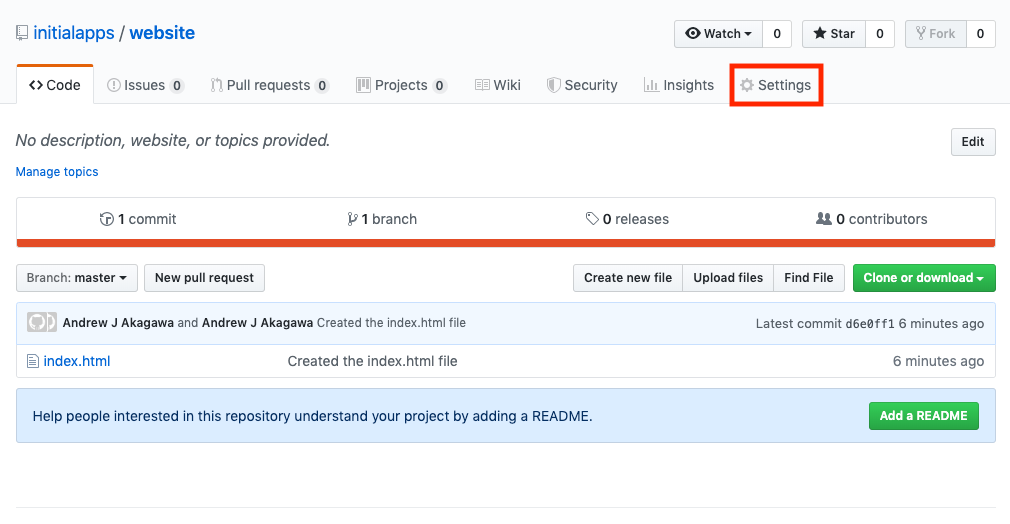Open the Pull requests tab
This screenshot has height=524, width=1010.
tap(270, 85)
